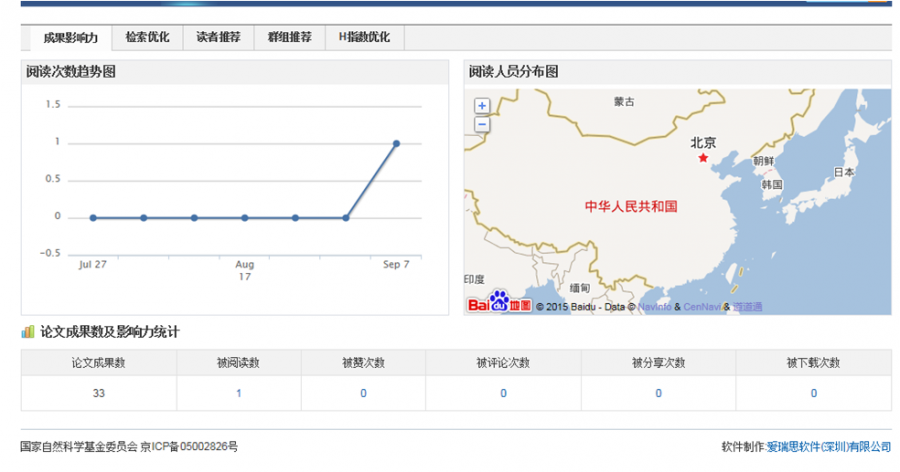Click the 阅读人员分布图 panel title
This screenshot has width=900, height=472.
[x=514, y=72]
